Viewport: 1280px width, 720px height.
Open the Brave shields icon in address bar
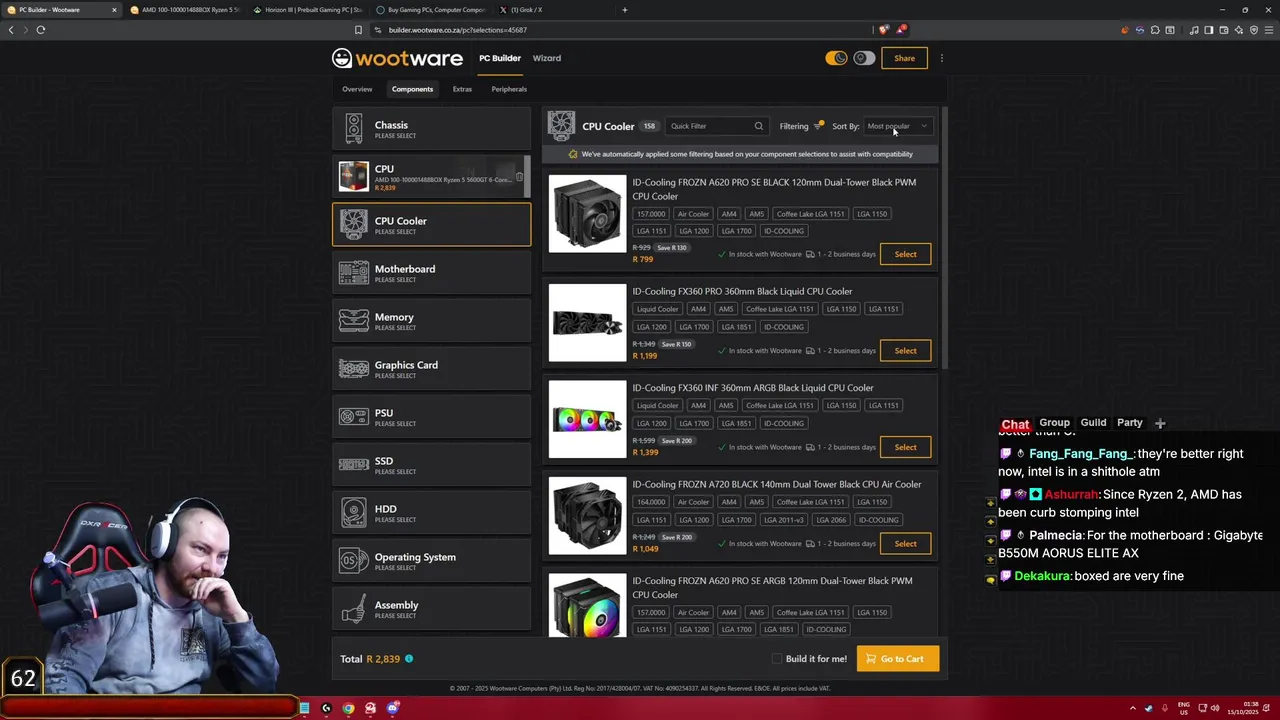pyautogui.click(x=883, y=30)
